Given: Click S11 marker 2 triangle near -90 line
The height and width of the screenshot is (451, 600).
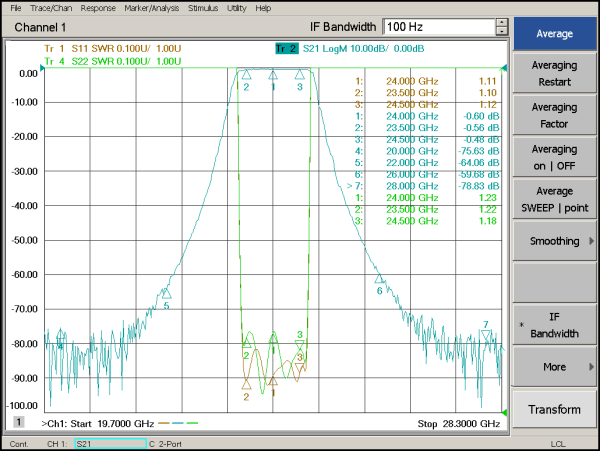Looking at the screenshot, I should coord(246,384).
